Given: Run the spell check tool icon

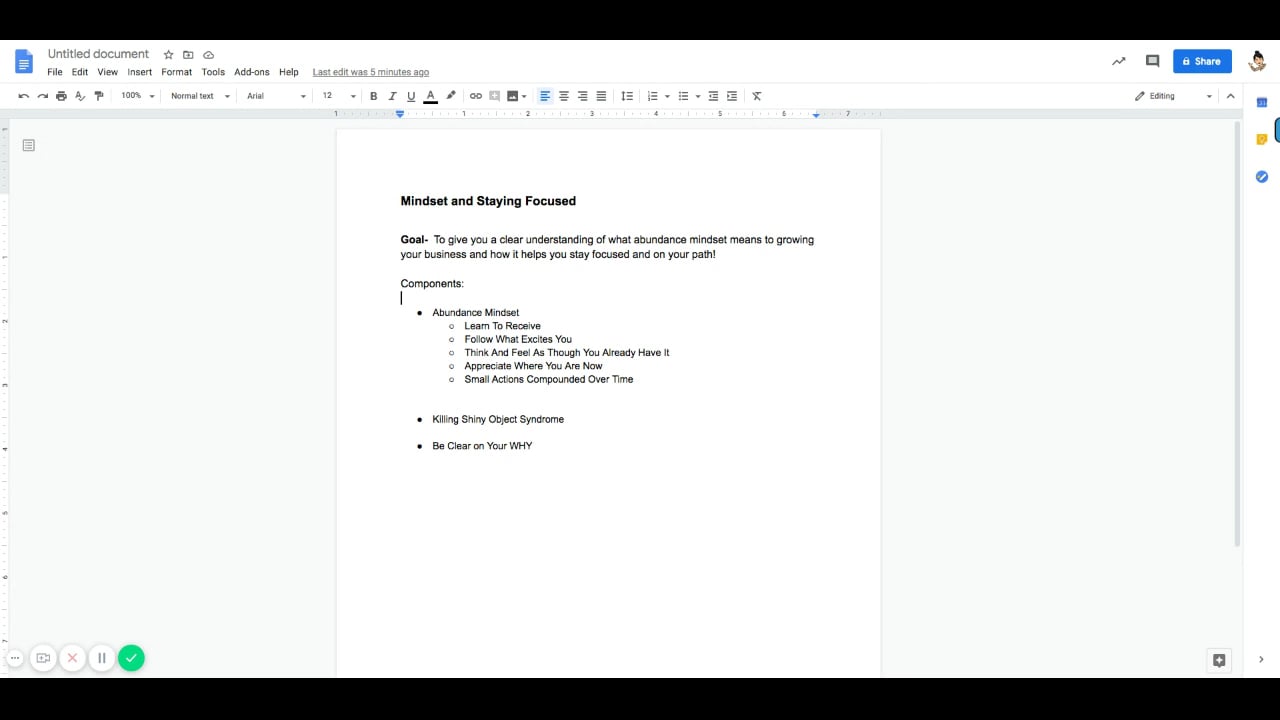Looking at the screenshot, I should [x=80, y=96].
